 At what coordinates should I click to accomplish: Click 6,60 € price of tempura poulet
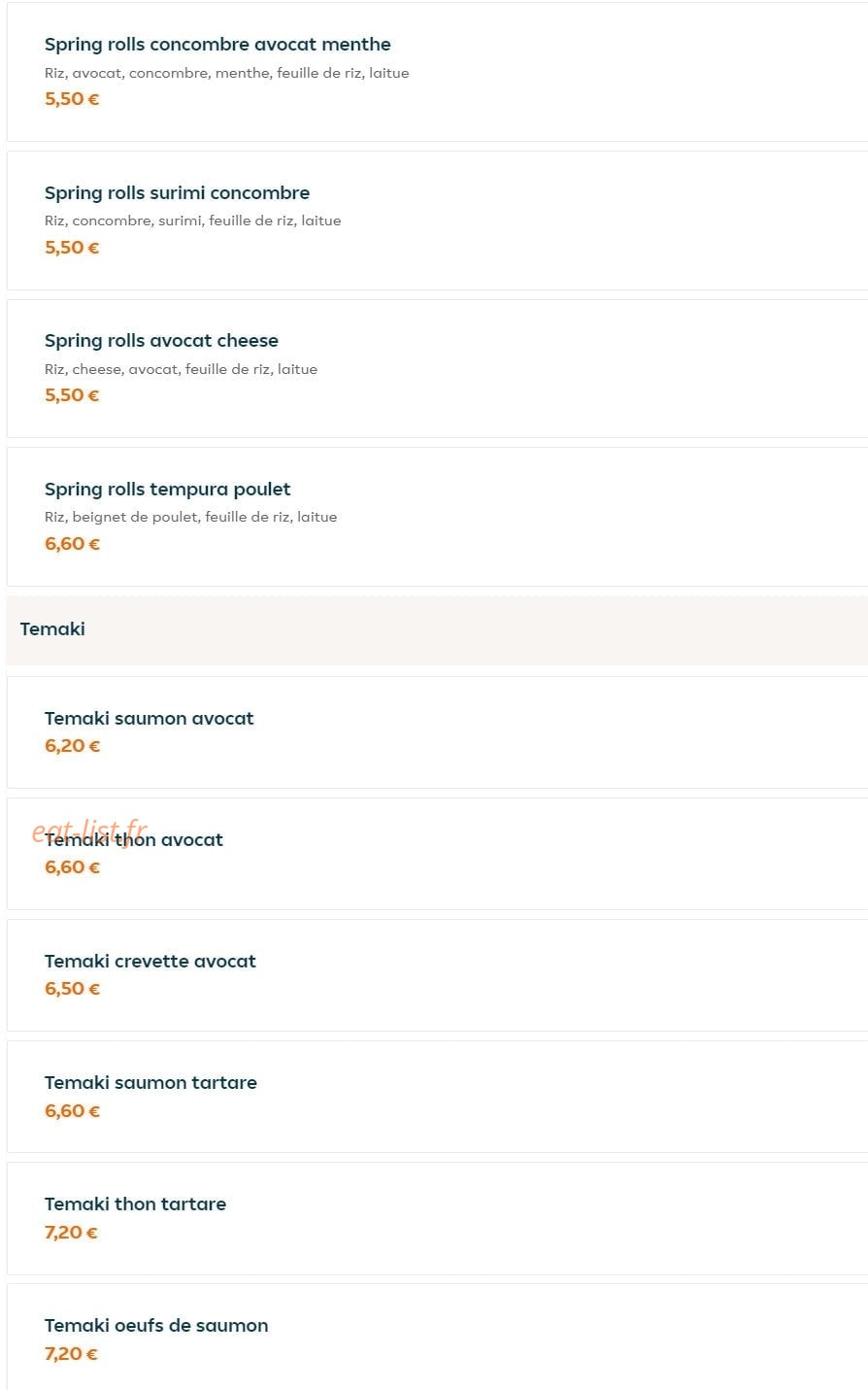pos(72,544)
